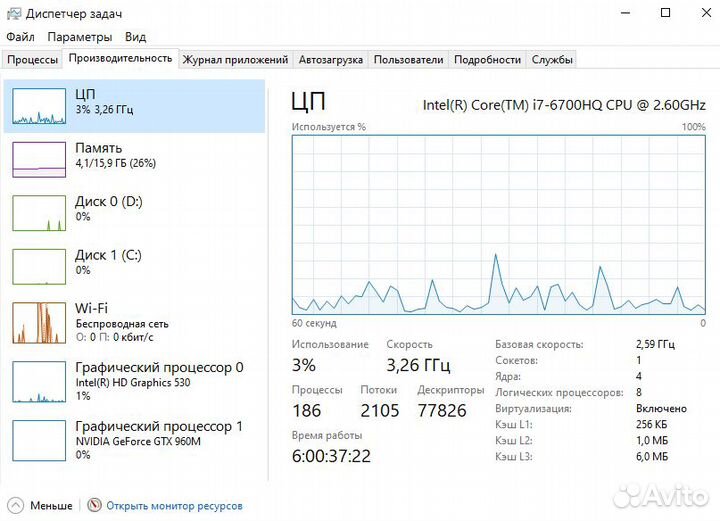
Task: Select Диск 1 (C:) graph icon
Action: tap(39, 266)
